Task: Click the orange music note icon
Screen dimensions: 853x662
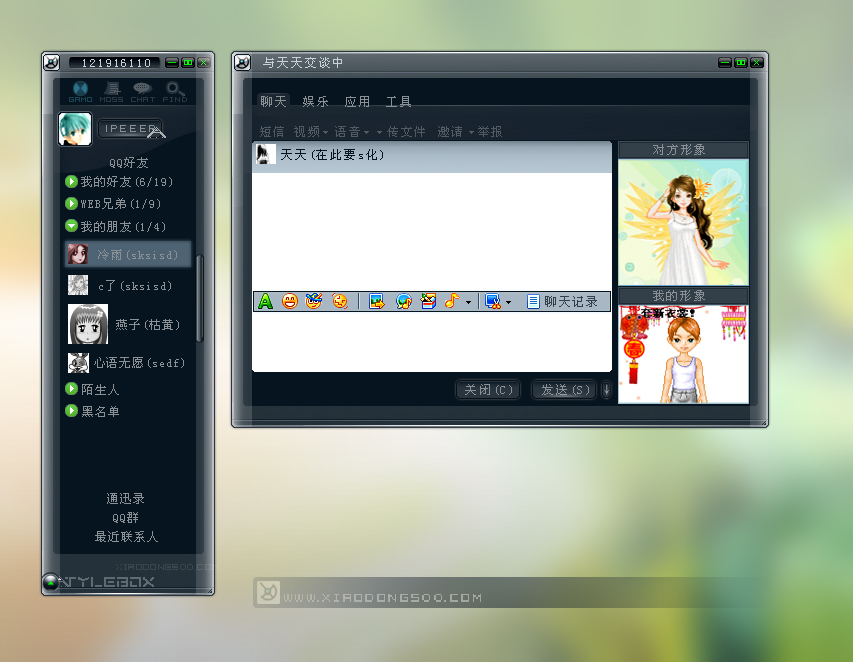Action: pos(452,301)
